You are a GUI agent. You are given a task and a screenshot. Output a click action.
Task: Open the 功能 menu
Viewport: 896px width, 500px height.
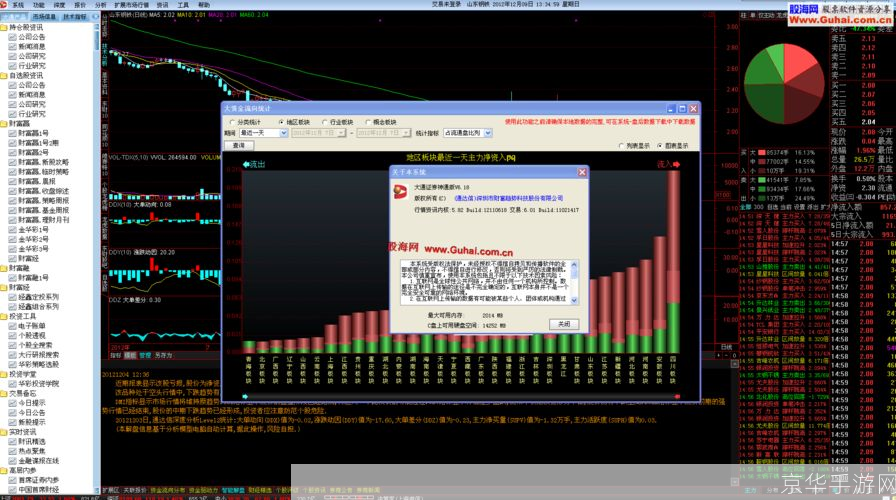(x=38, y=5)
